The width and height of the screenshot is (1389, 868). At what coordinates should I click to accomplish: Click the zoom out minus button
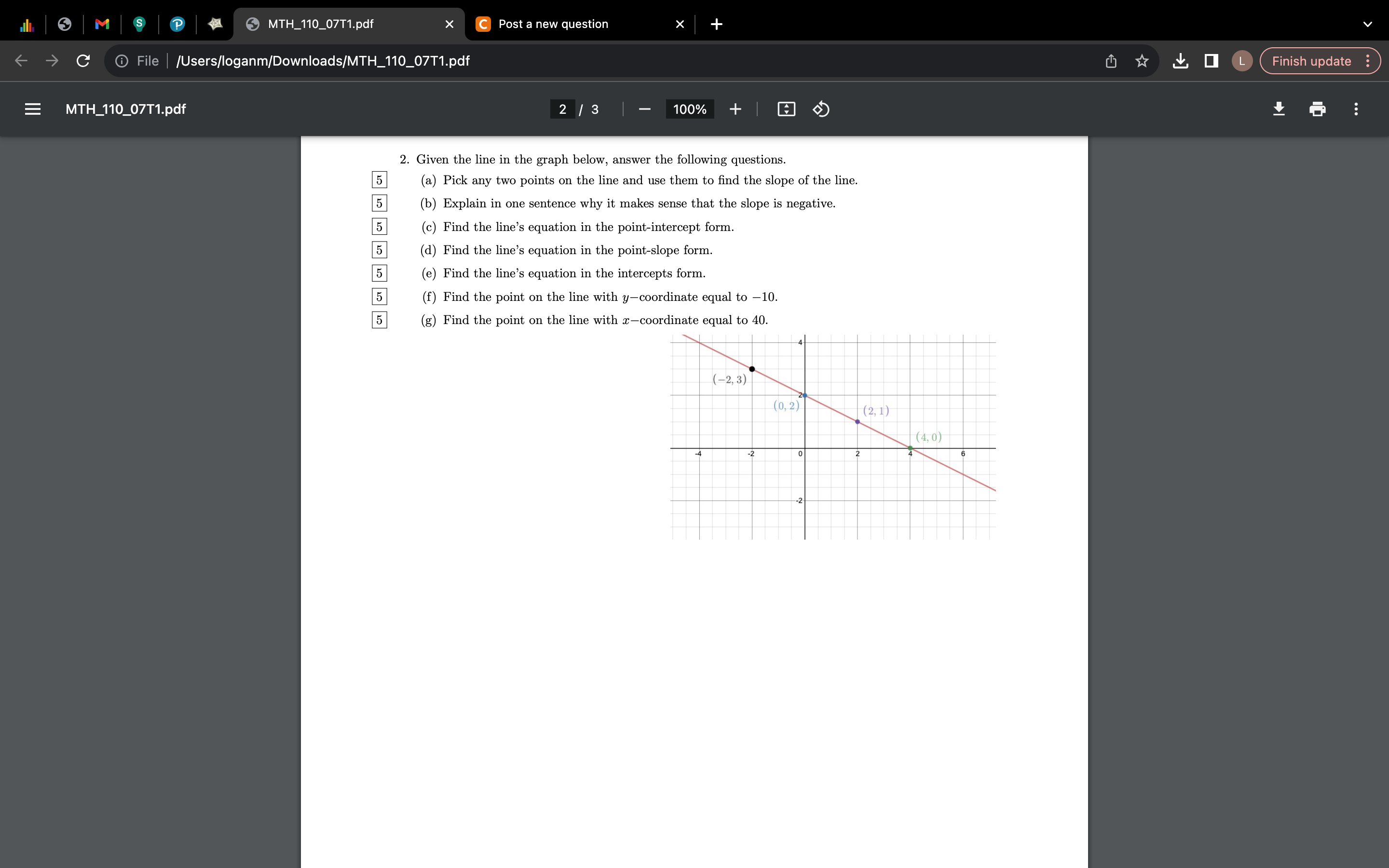[x=644, y=109]
